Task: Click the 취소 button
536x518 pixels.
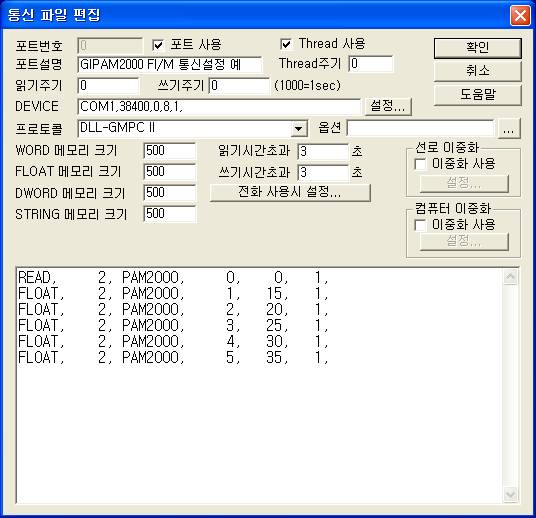Action: pos(478,71)
